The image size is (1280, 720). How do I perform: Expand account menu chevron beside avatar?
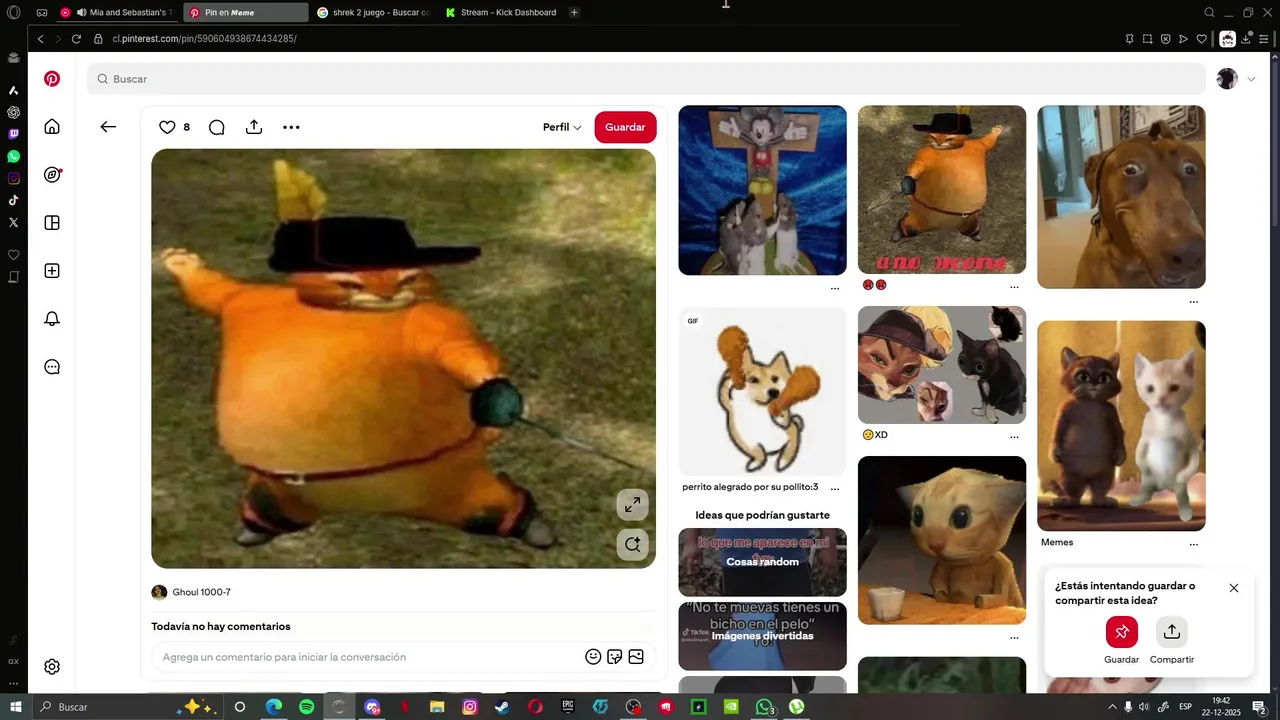point(1251,79)
